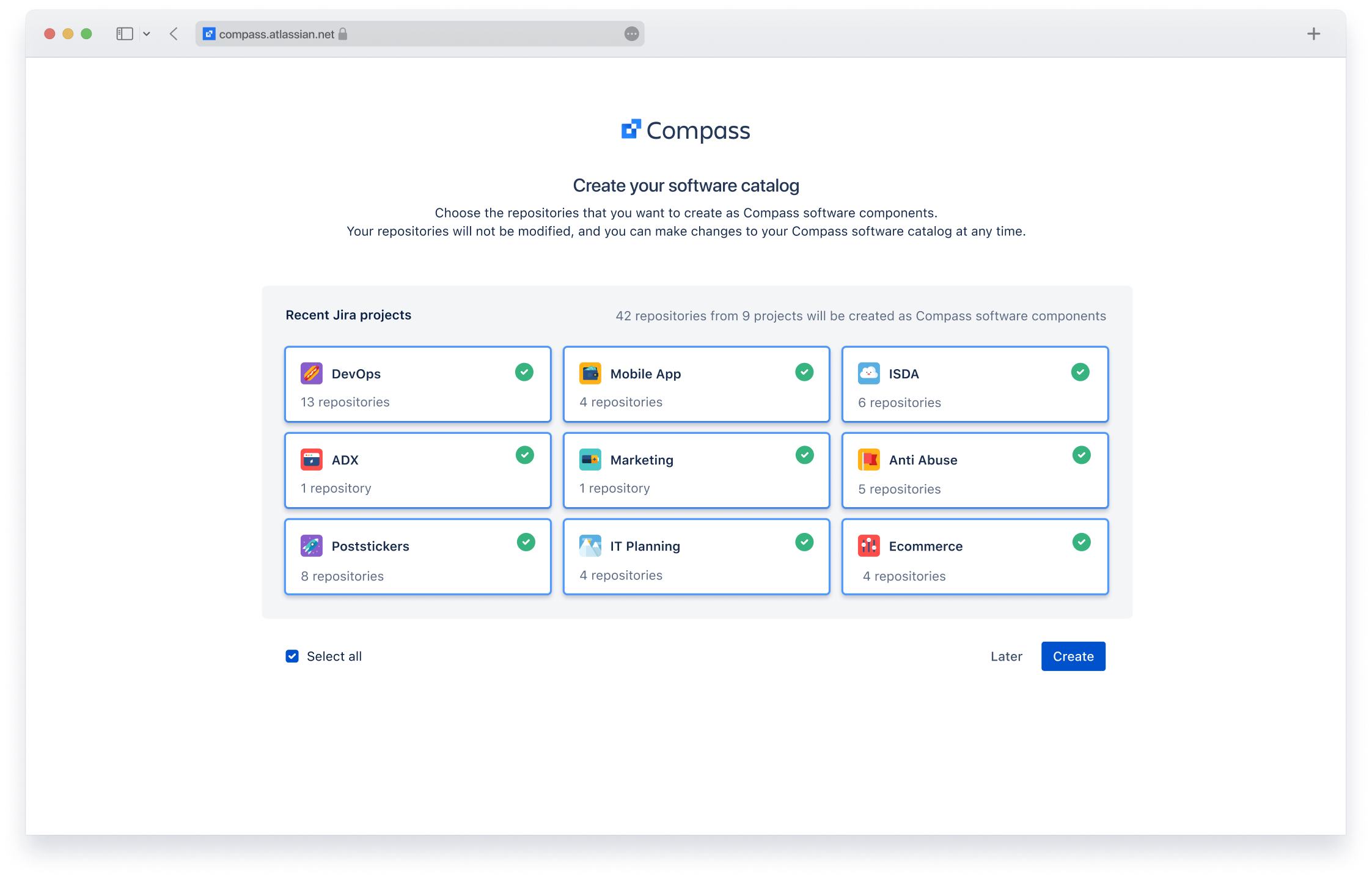Deselect the Anti Abuse green checkmark
The width and height of the screenshot is (1372, 877).
click(x=1082, y=455)
